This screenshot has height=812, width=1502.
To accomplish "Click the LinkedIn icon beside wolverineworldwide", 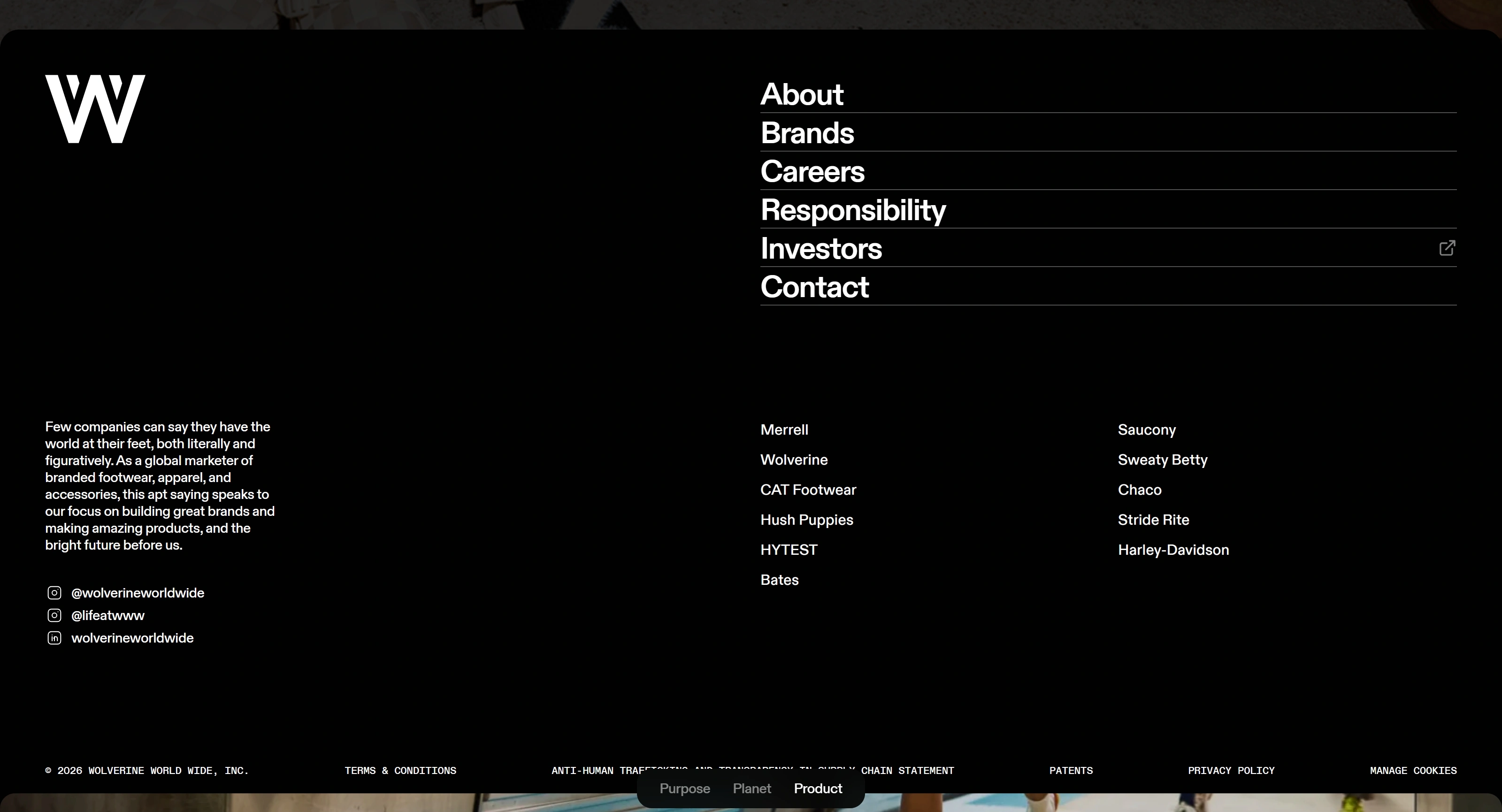I will click(54, 638).
